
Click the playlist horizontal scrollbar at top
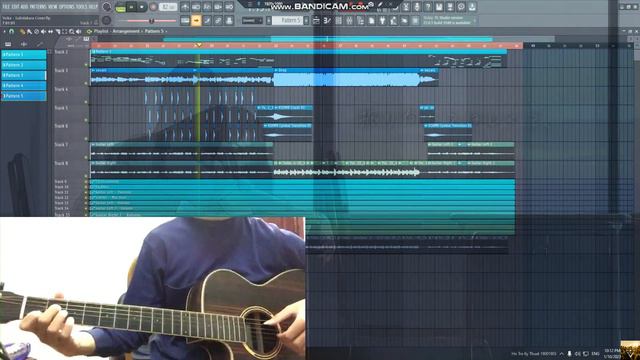pos(328,39)
